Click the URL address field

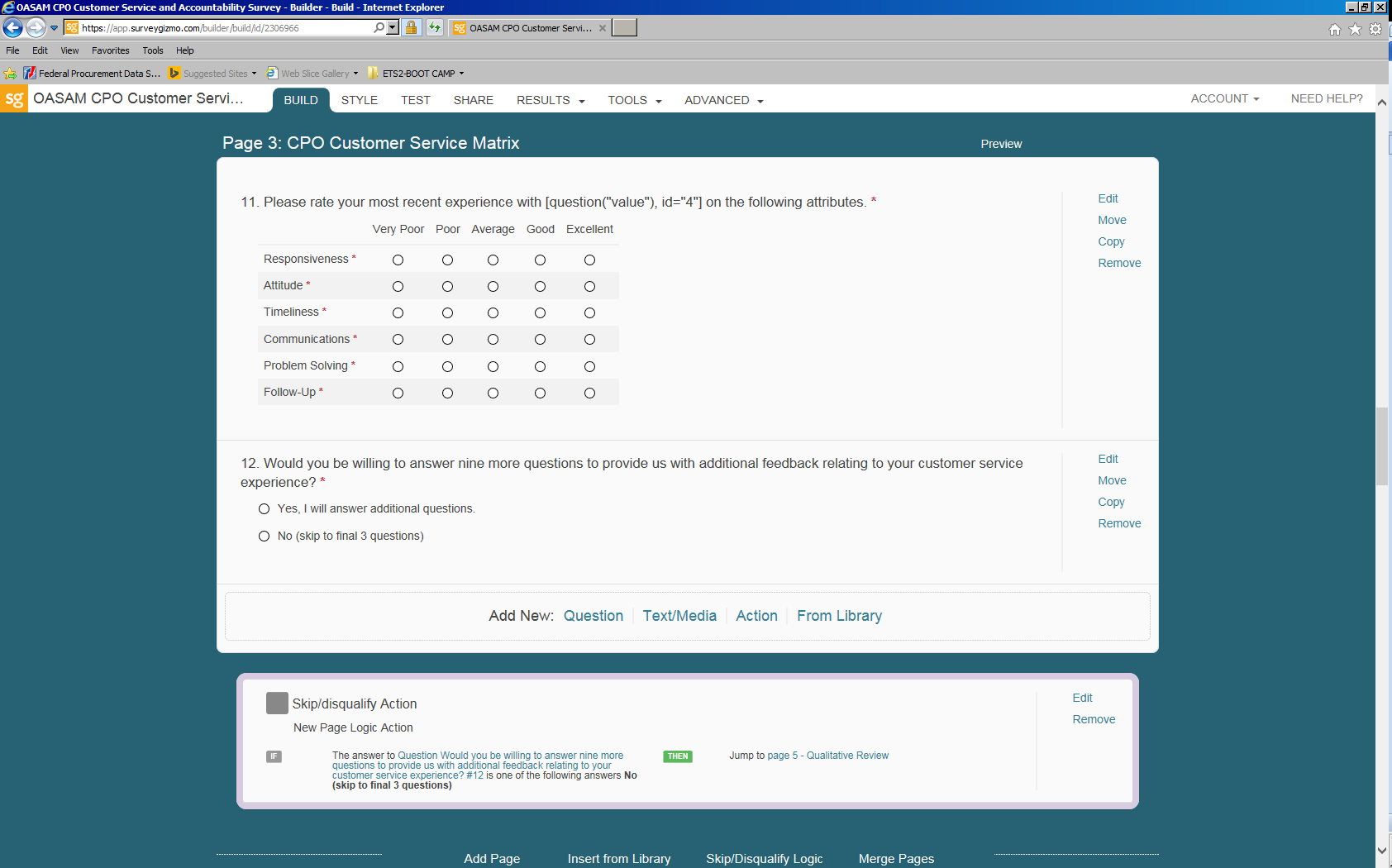click(x=223, y=27)
